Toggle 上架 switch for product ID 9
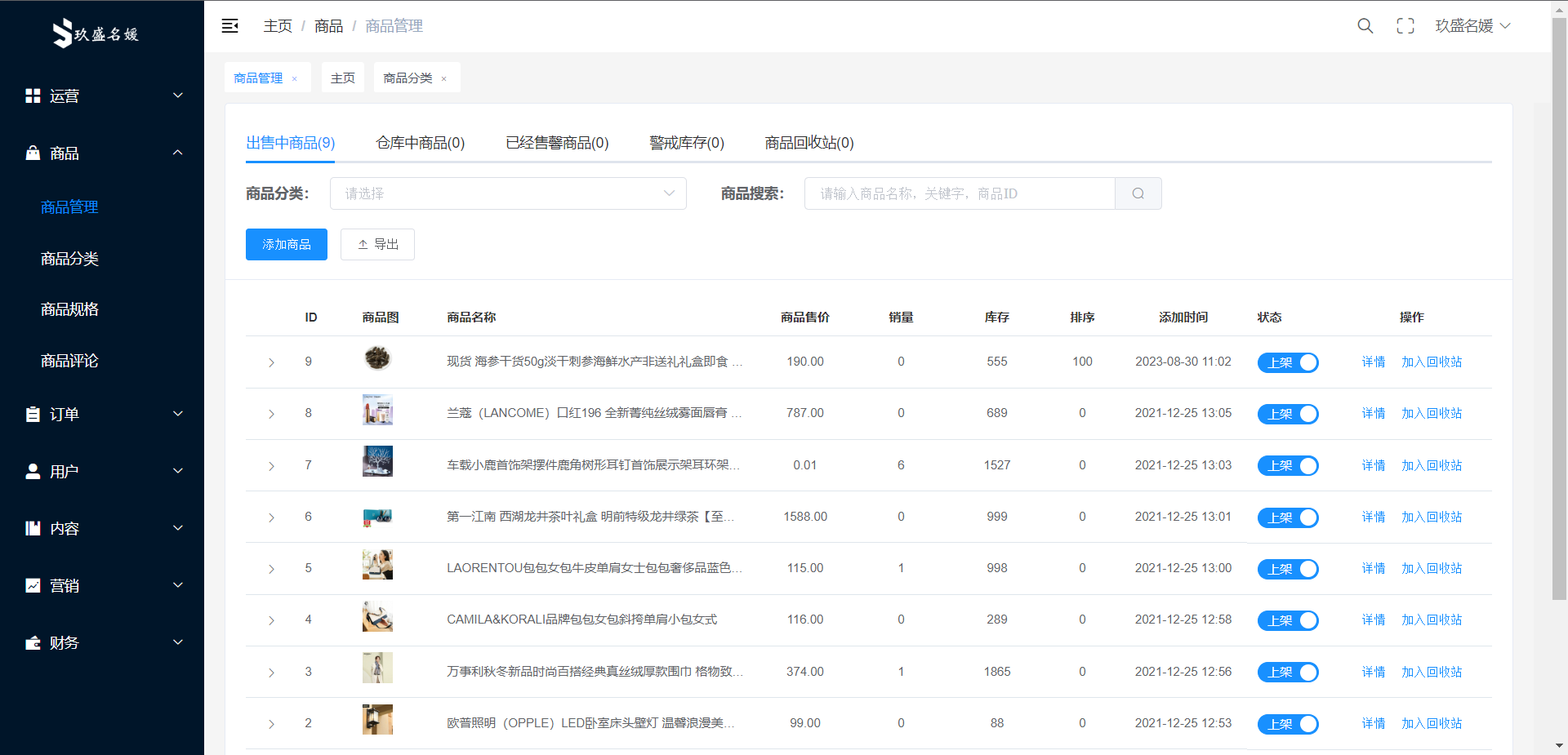The width and height of the screenshot is (1568, 755). (1287, 362)
